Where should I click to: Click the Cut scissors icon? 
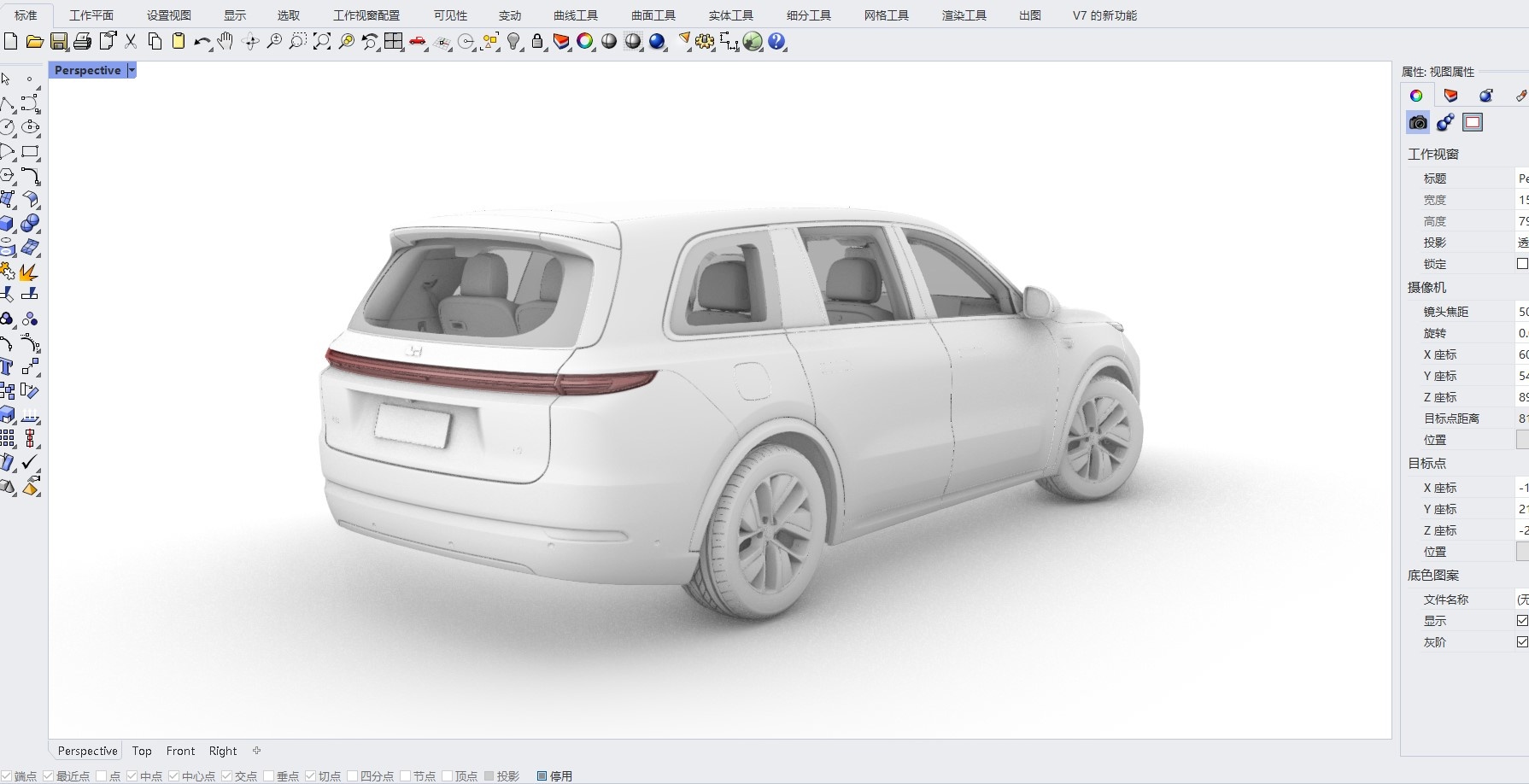pyautogui.click(x=131, y=41)
